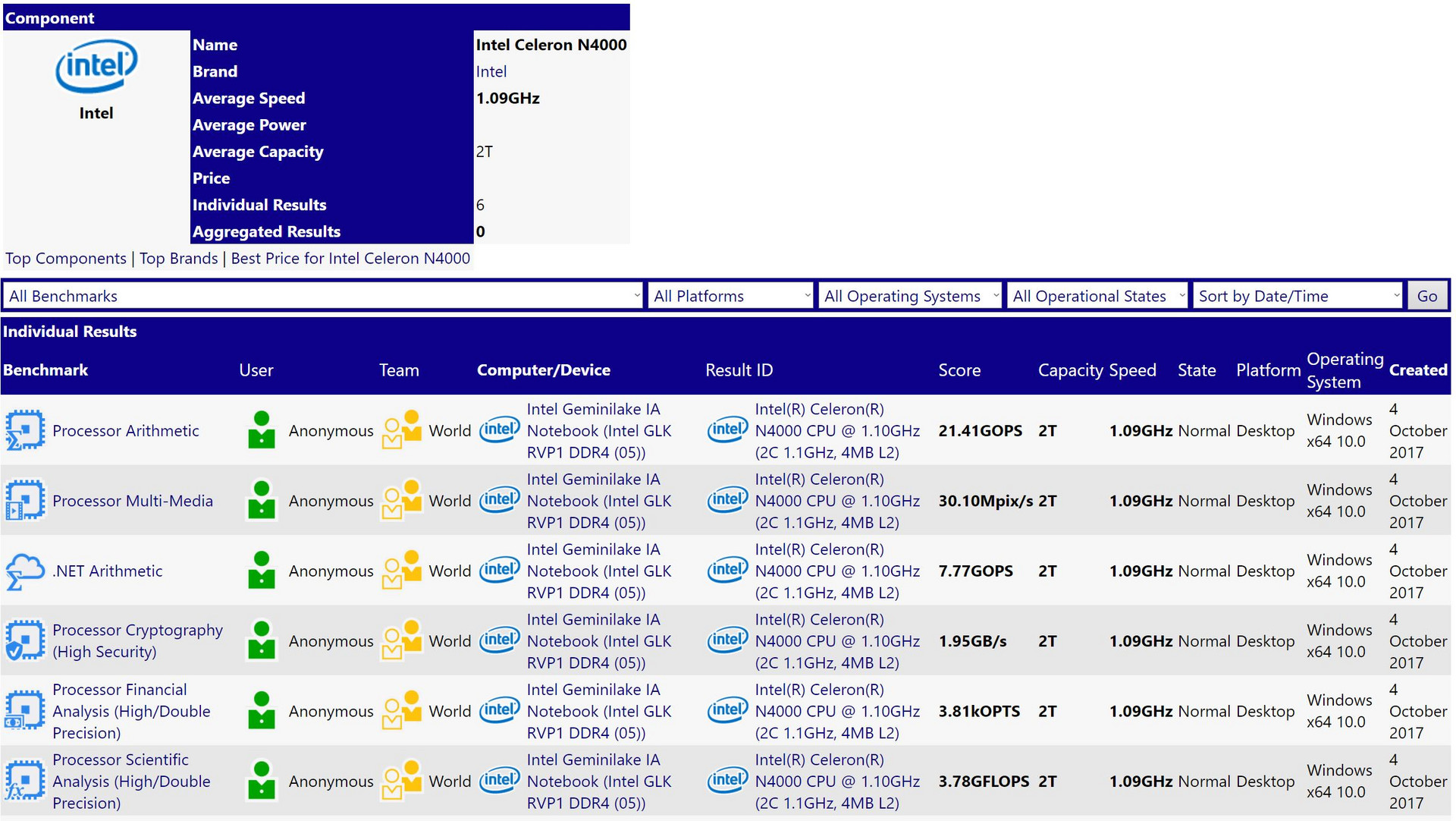
Task: Click the 1.95GB/s score value
Action: (x=973, y=641)
